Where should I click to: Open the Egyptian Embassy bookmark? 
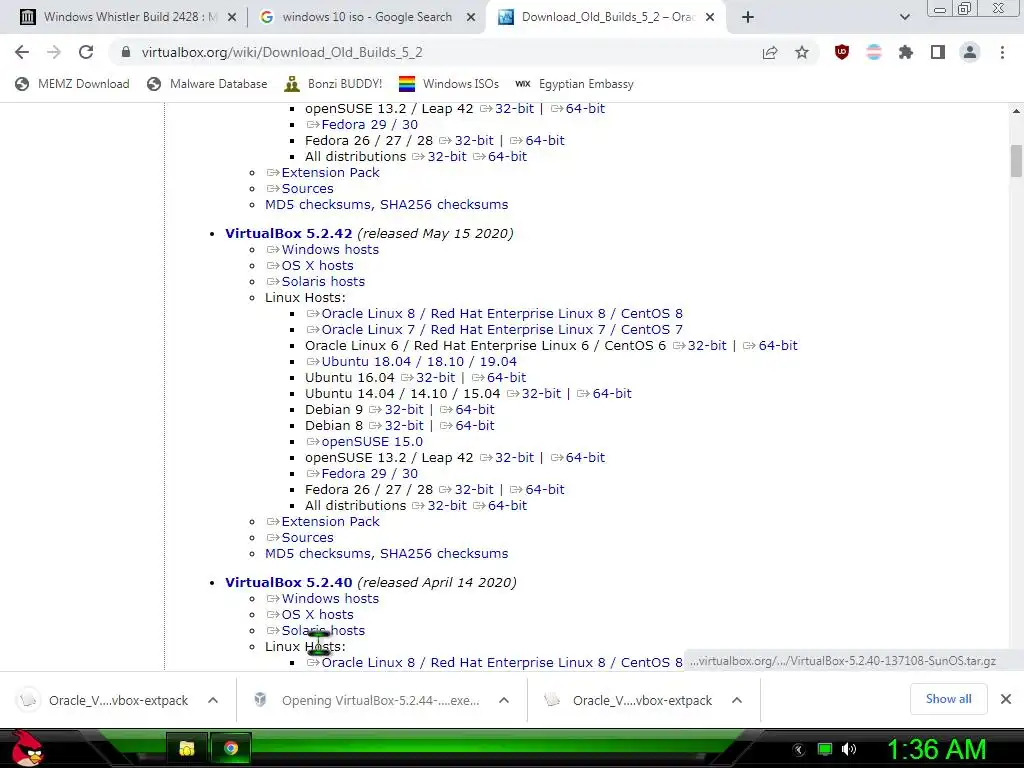click(x=574, y=84)
